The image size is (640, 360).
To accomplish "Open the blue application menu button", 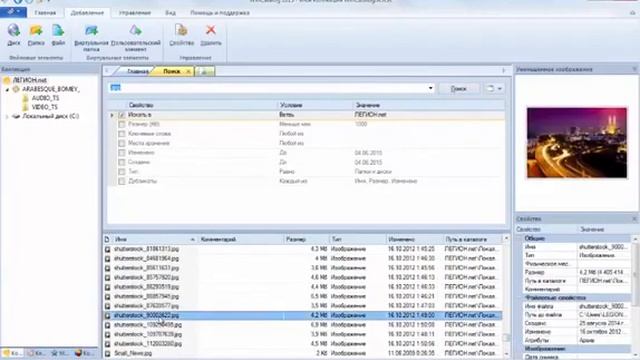I will click(x=13, y=12).
